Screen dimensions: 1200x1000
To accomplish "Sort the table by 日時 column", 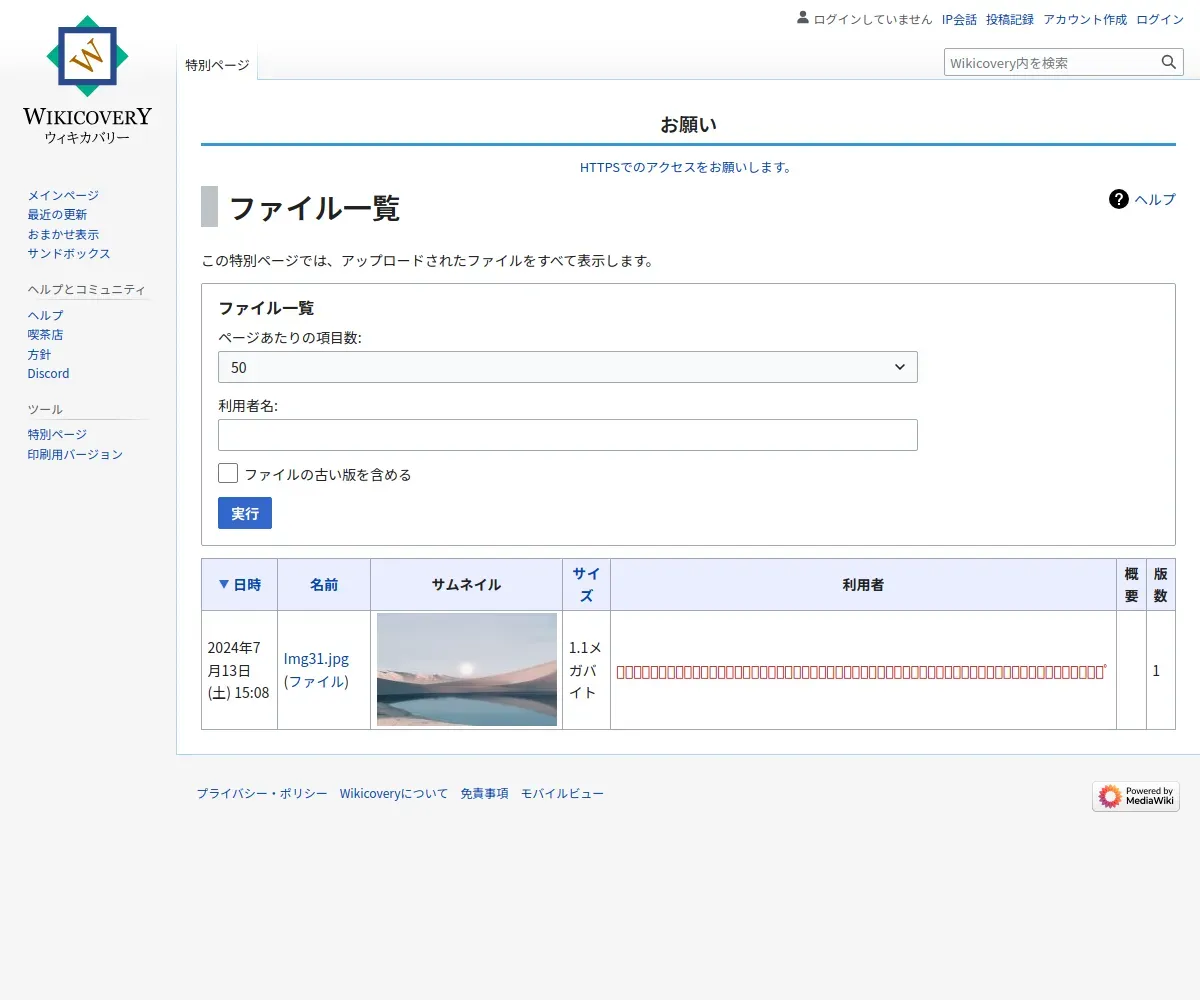I will (x=240, y=584).
